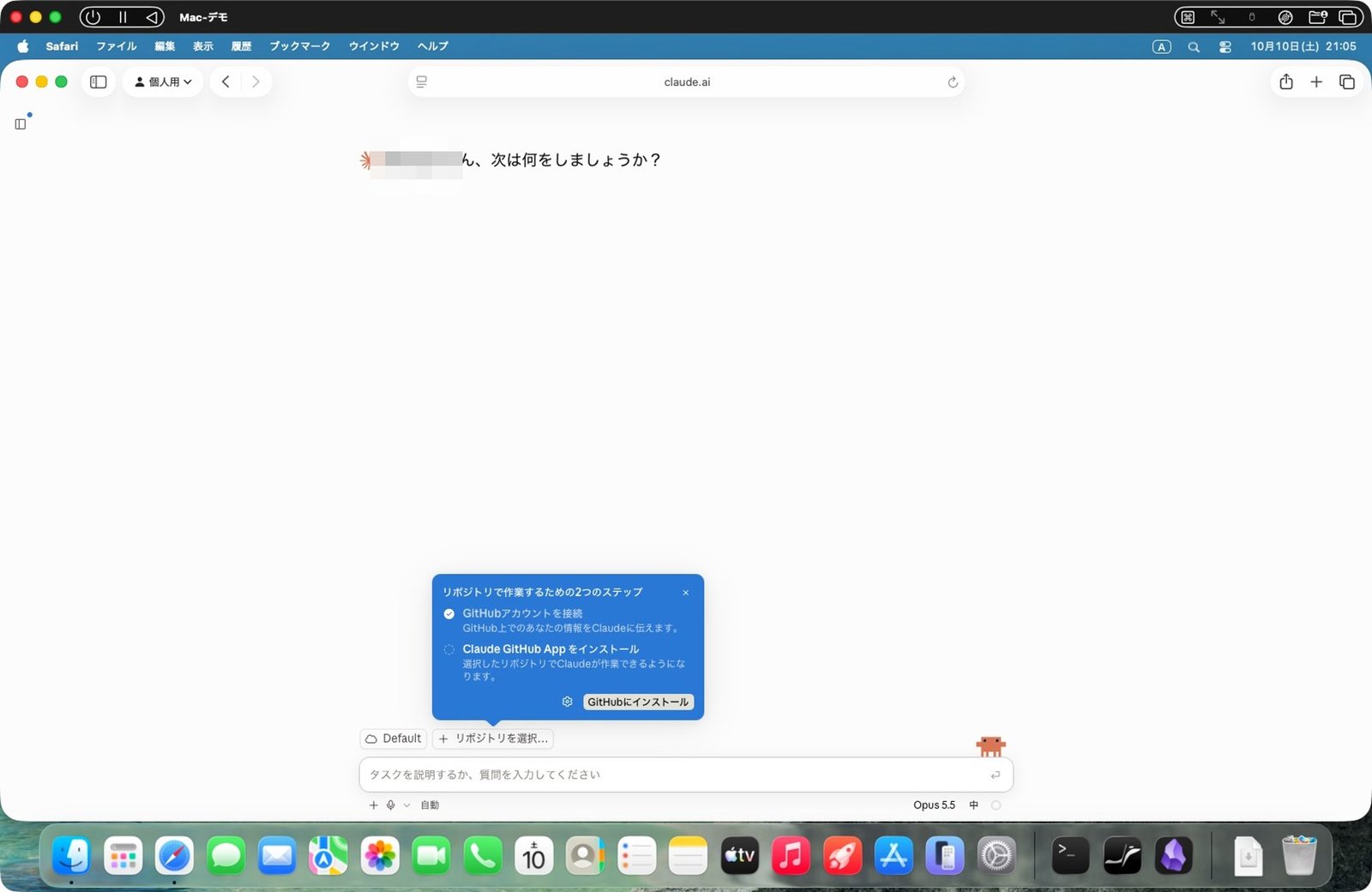The height and width of the screenshot is (892, 1372).
Task: Click the page reader icon in address bar
Action: pyautogui.click(x=422, y=81)
